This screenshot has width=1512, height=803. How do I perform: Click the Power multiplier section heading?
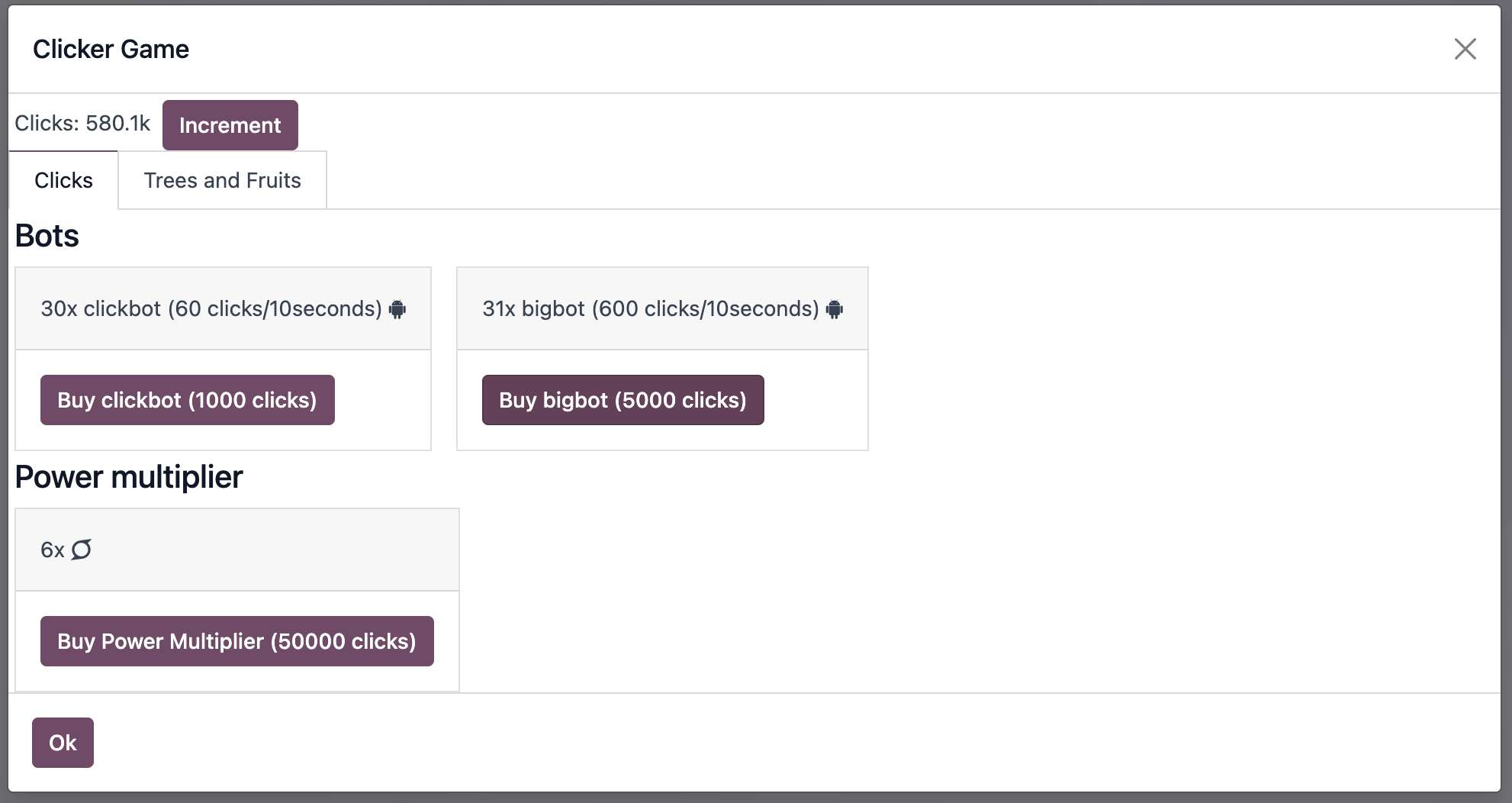[x=129, y=477]
